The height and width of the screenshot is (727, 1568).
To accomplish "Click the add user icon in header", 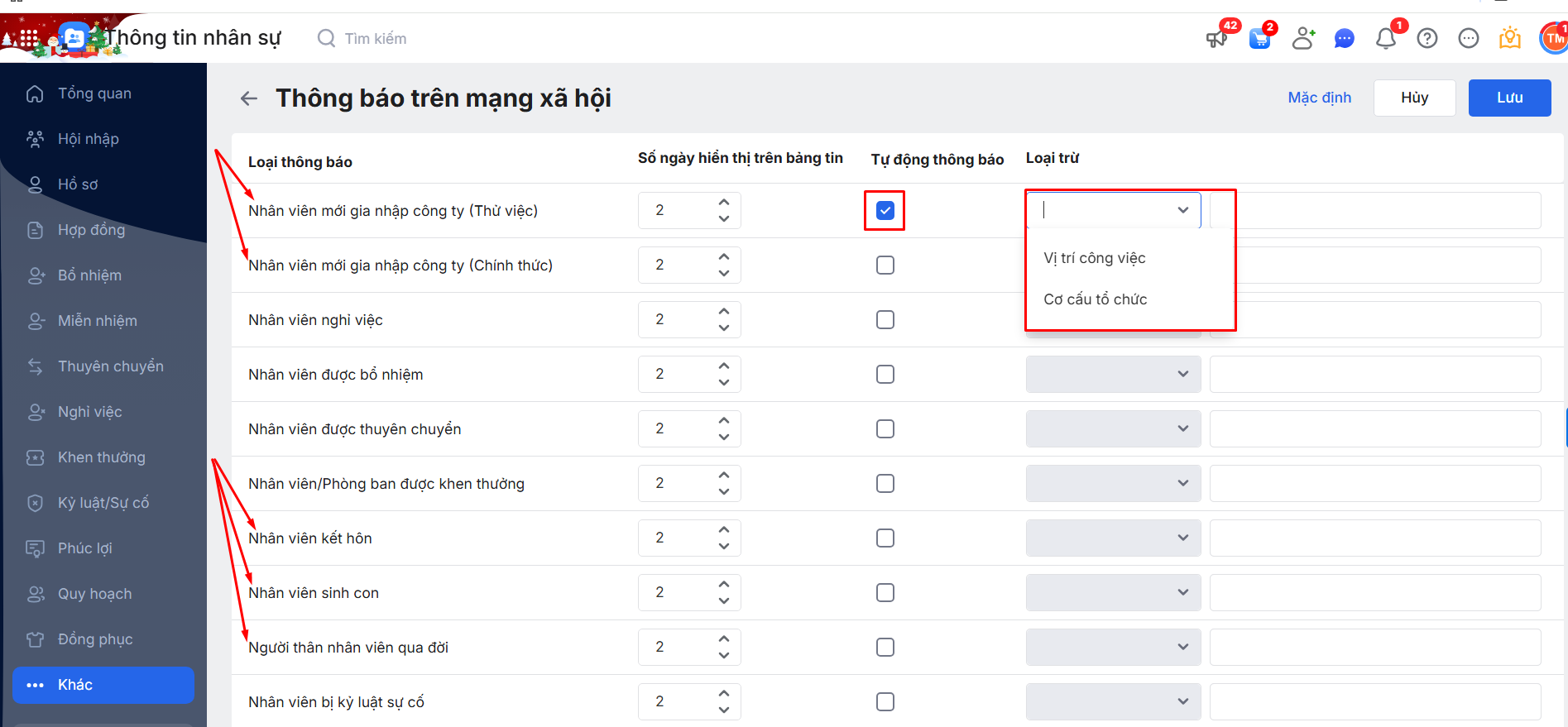I will click(1303, 38).
